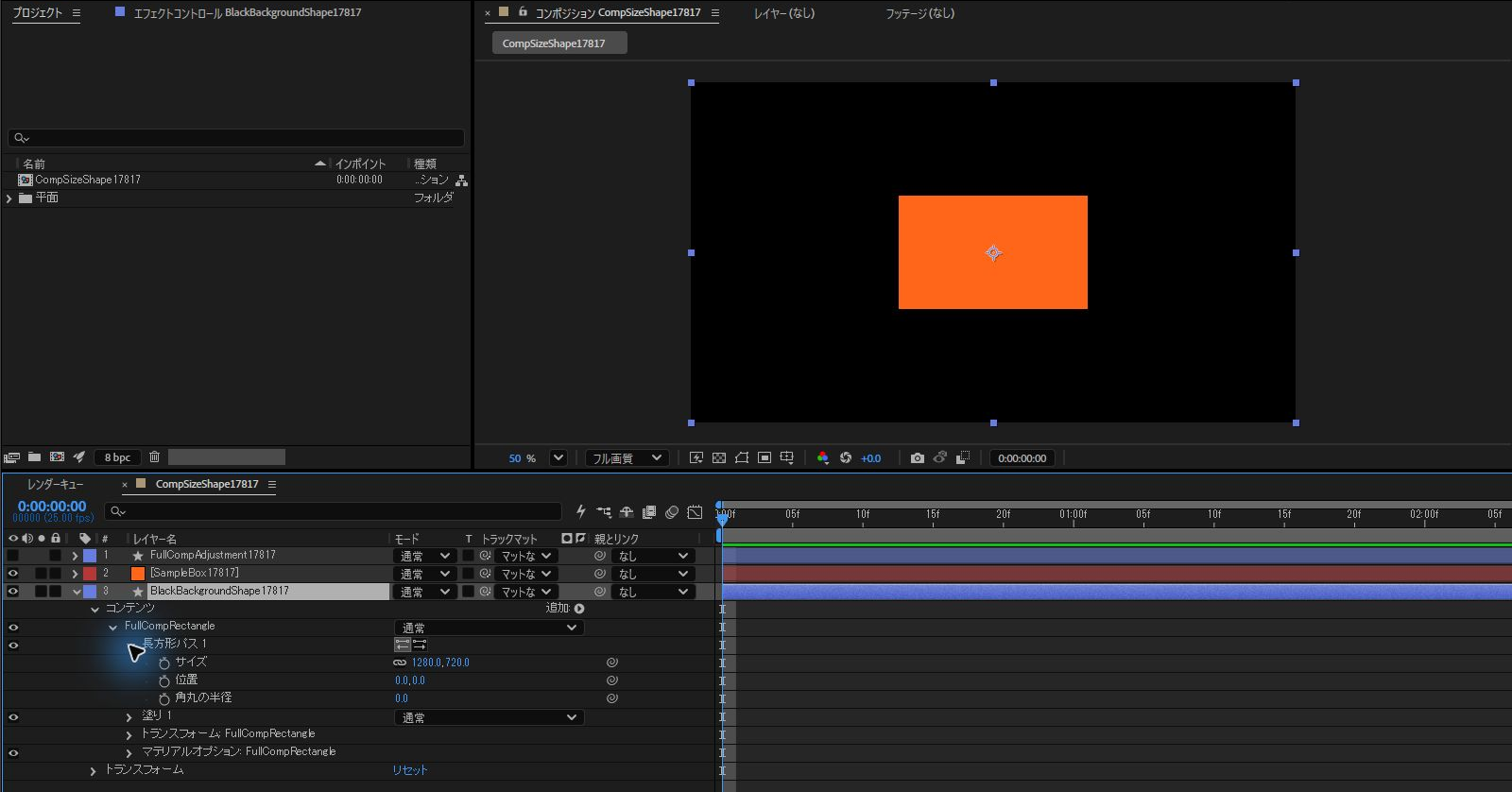Click the 8 bpc color depth button
1512x792 pixels.
pyautogui.click(x=118, y=457)
